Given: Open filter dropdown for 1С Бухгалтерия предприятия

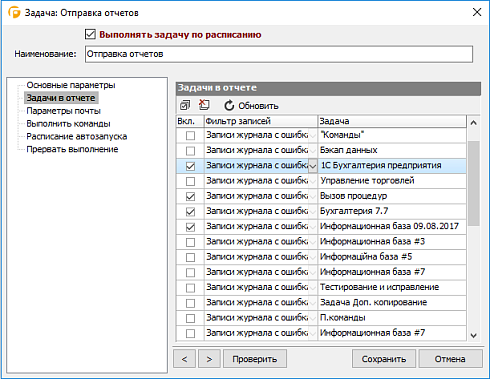Looking at the screenshot, I should [x=313, y=166].
